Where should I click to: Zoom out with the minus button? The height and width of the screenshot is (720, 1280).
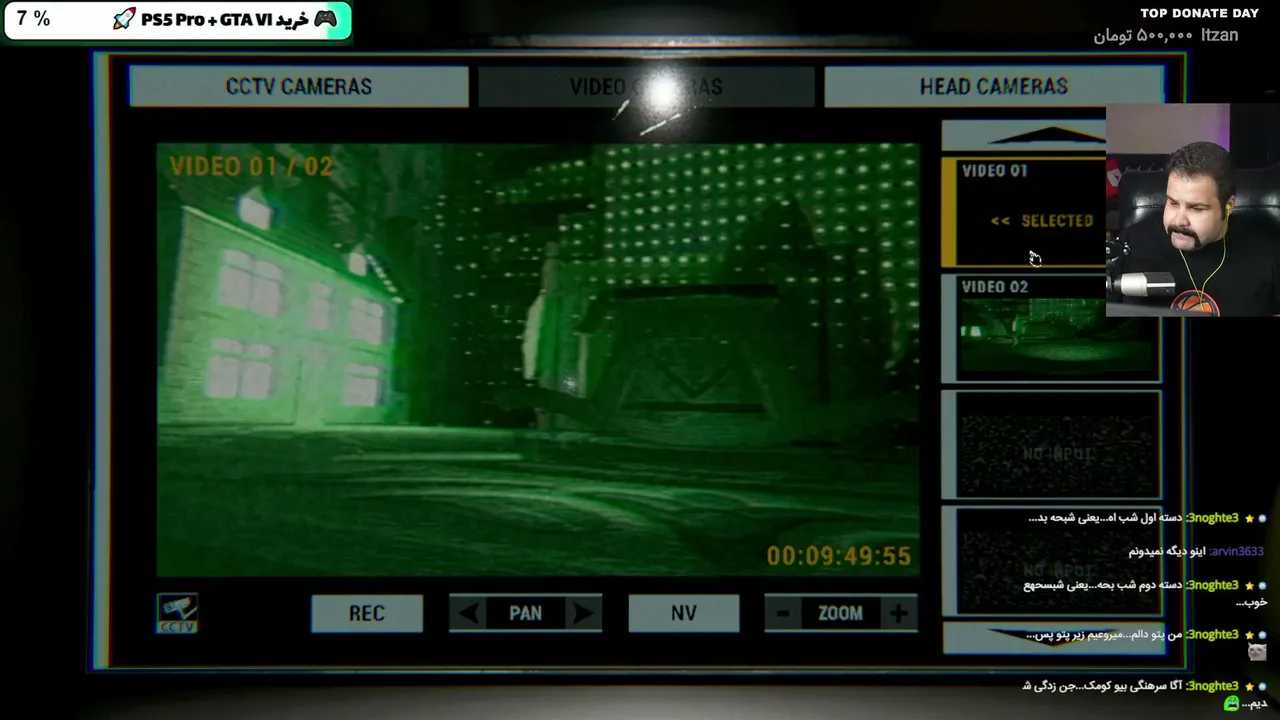pyautogui.click(x=784, y=614)
